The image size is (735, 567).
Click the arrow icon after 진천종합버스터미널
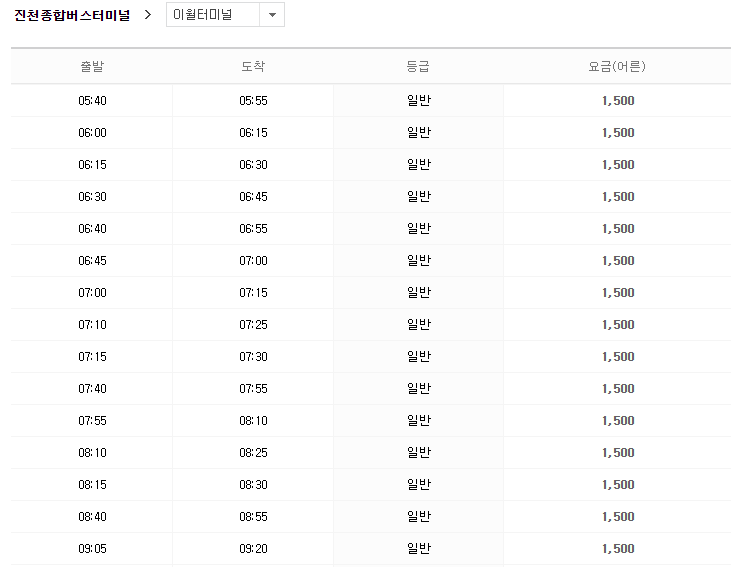148,15
